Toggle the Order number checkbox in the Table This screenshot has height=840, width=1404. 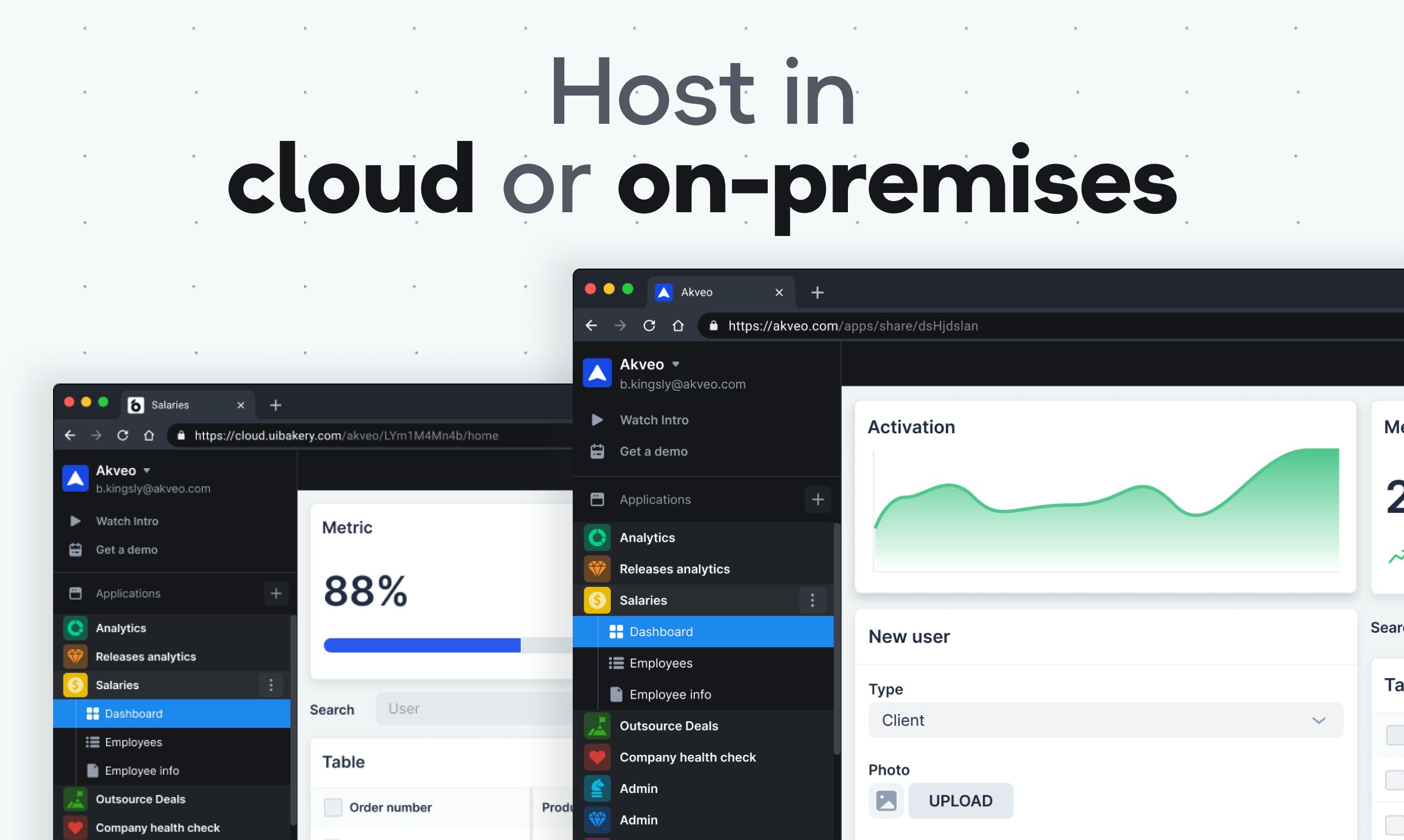click(333, 807)
